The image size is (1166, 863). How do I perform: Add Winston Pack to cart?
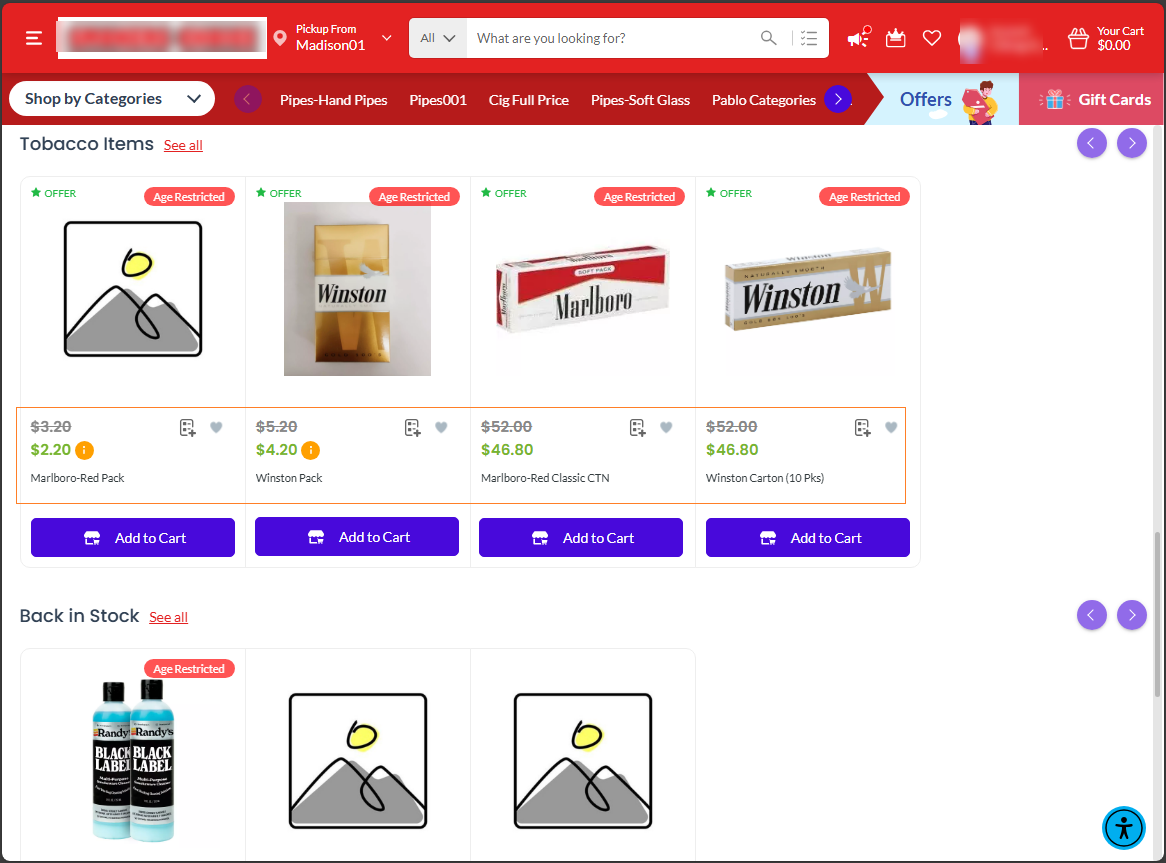(357, 537)
